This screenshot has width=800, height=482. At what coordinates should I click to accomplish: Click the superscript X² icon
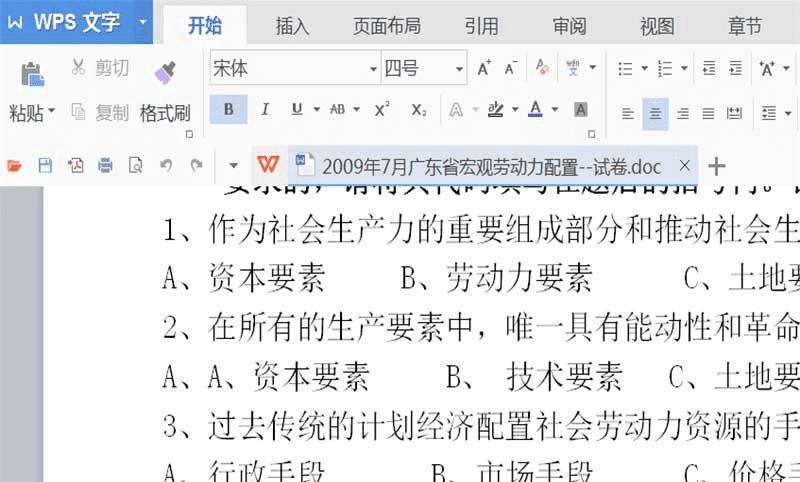[382, 110]
